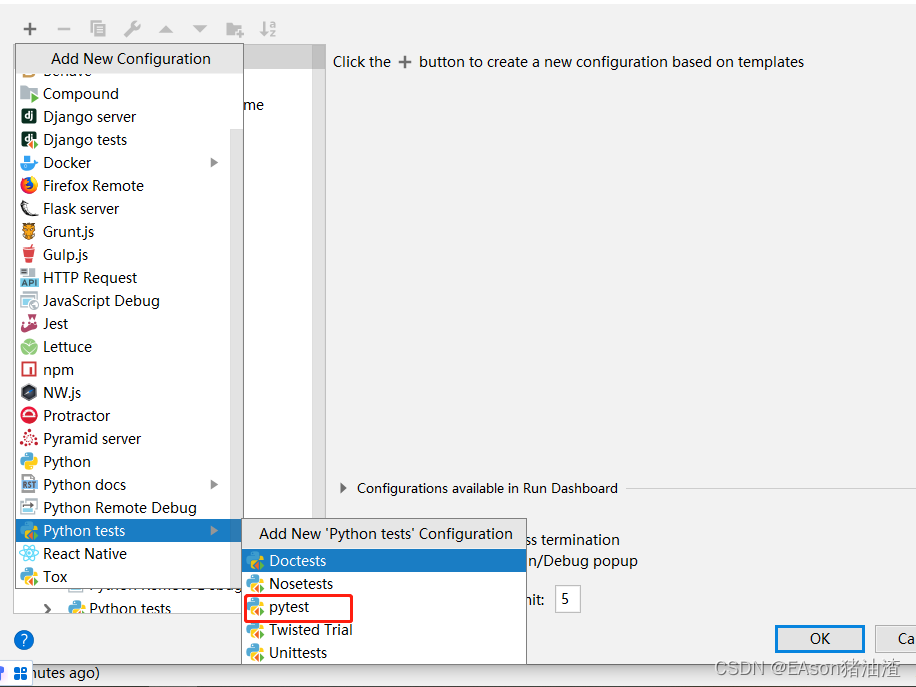The width and height of the screenshot is (916, 687).
Task: Select pytest in the Python tests submenu
Action: (384, 607)
